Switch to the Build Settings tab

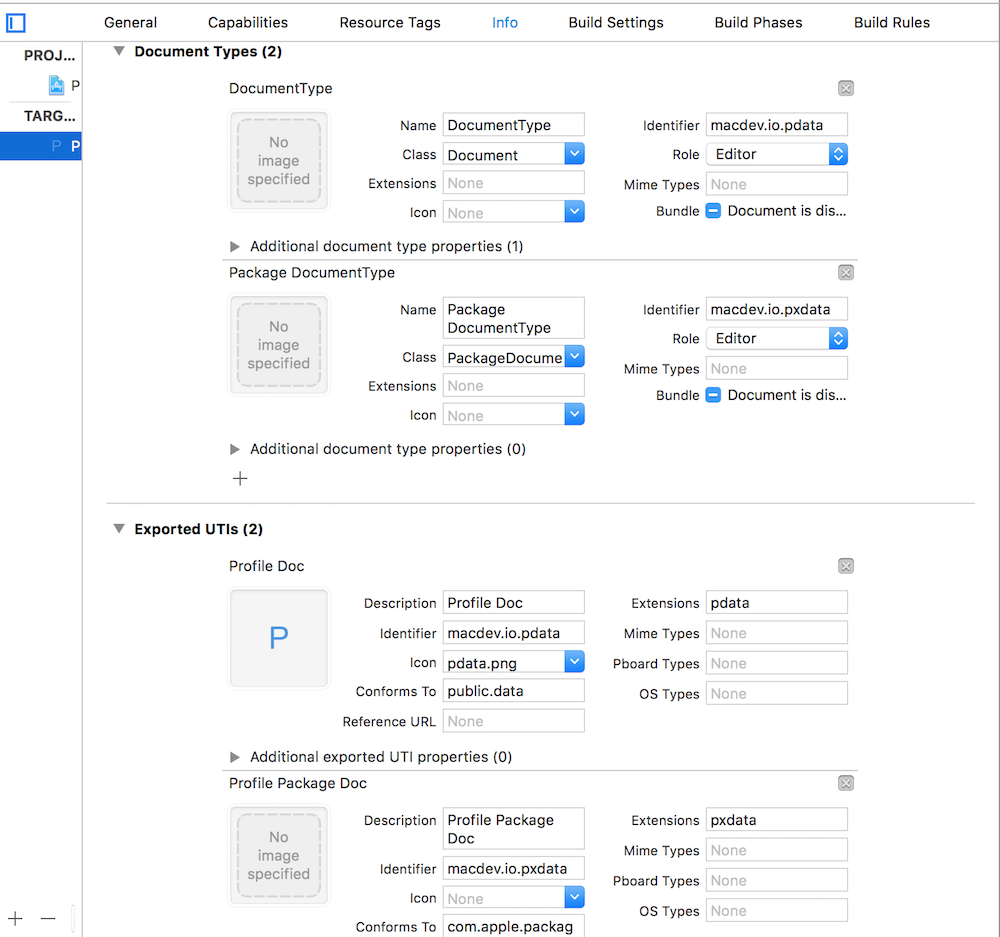tap(616, 22)
